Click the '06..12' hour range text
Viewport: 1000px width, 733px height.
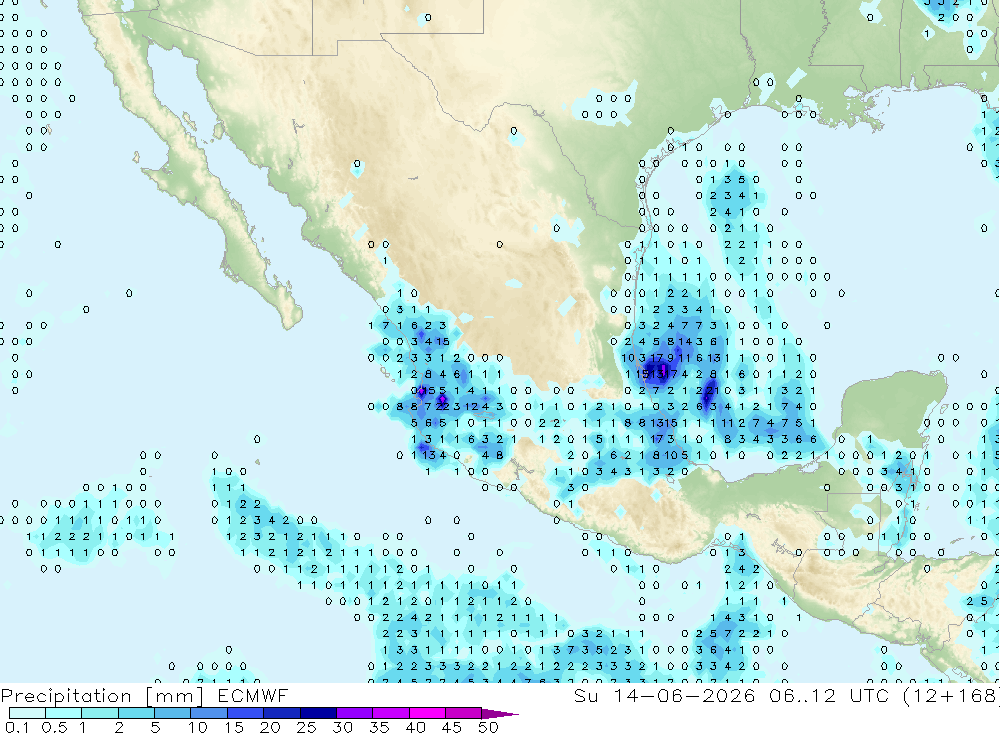pyautogui.click(x=802, y=695)
